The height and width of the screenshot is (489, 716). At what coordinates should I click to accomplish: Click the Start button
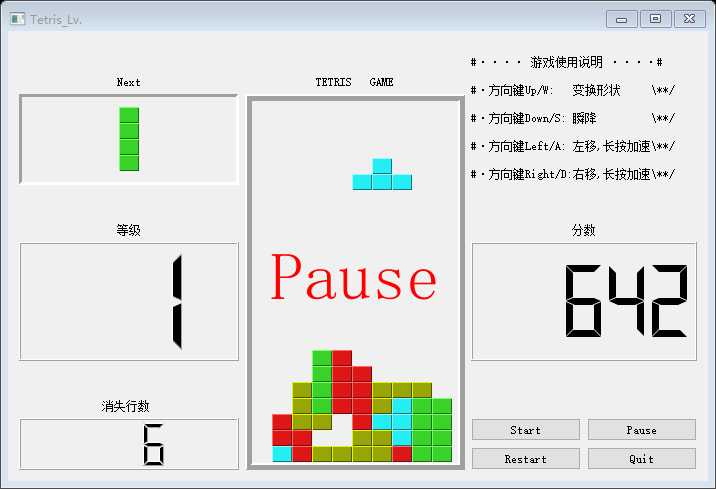coord(526,430)
